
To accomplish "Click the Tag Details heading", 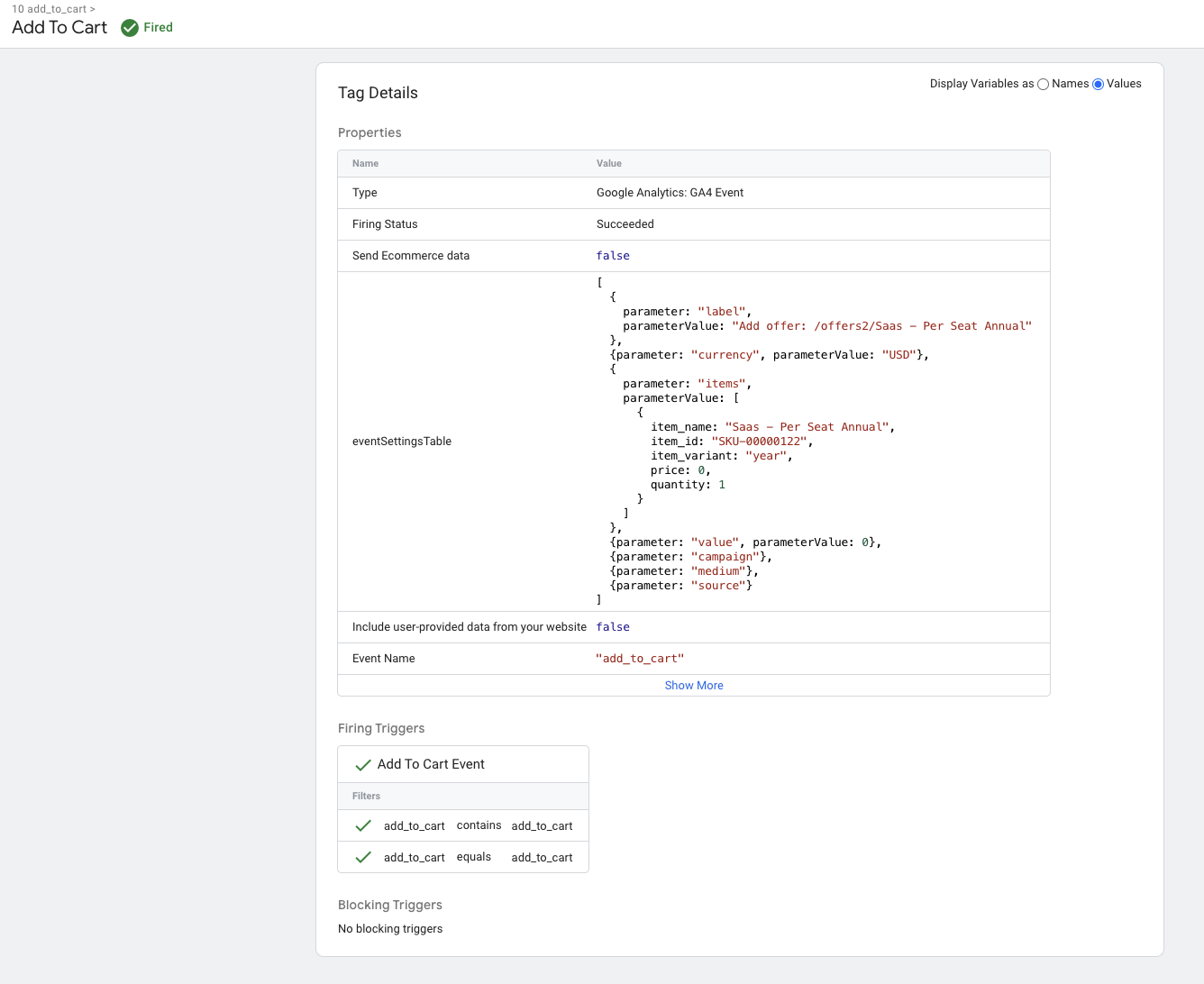I will pyautogui.click(x=378, y=93).
